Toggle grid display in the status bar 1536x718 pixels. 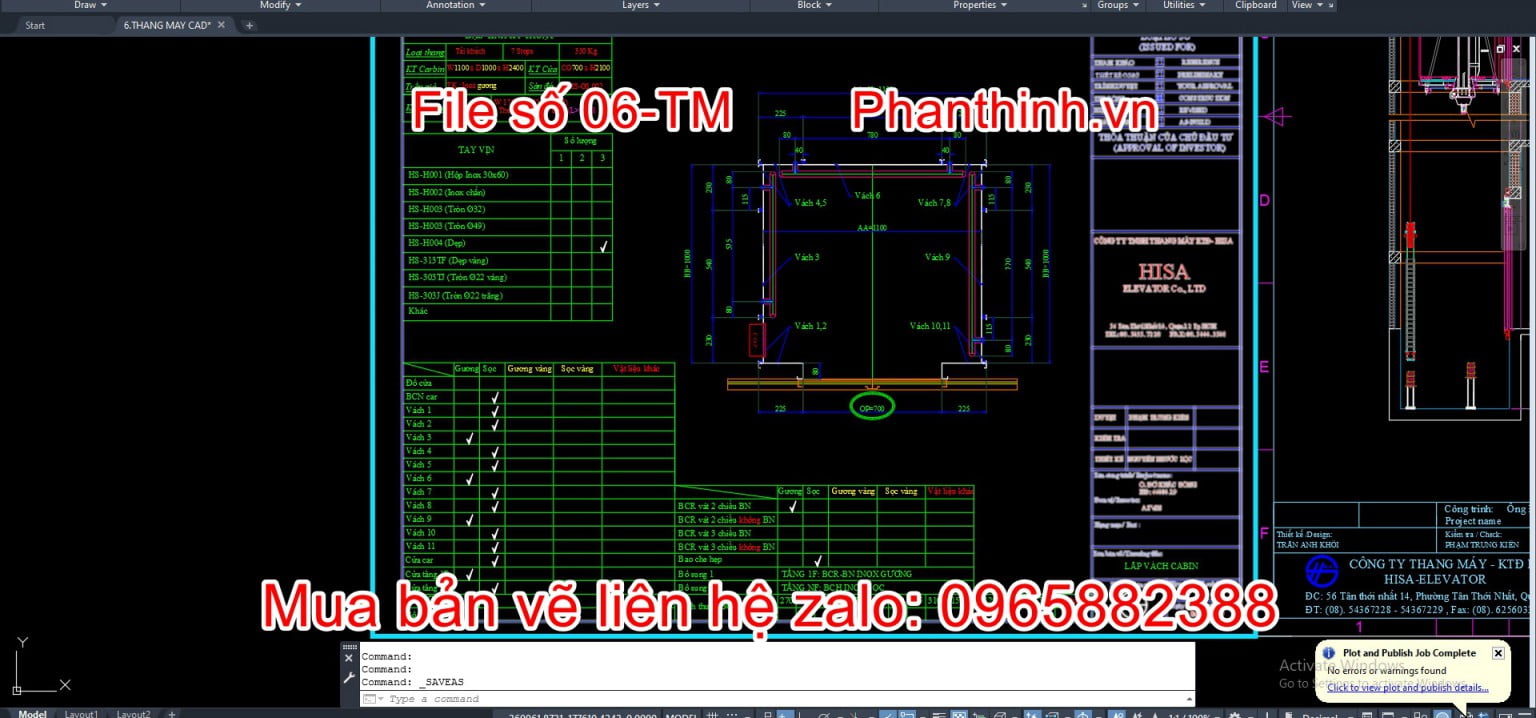[712, 712]
